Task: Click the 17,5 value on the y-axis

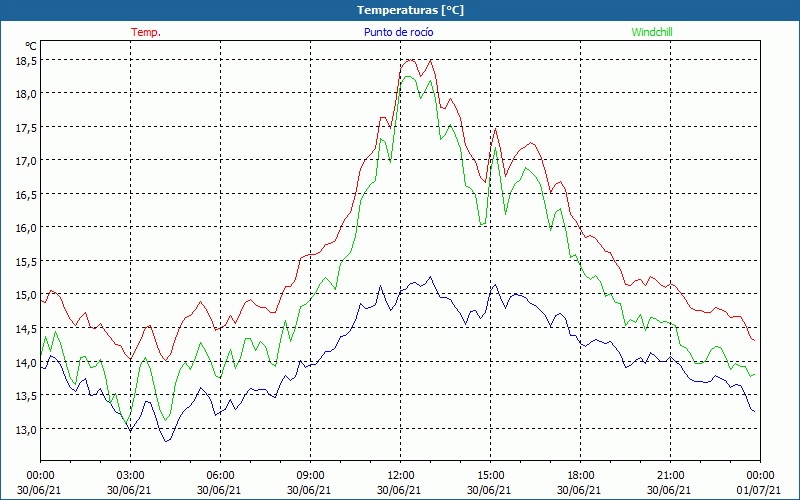Action: point(26,128)
